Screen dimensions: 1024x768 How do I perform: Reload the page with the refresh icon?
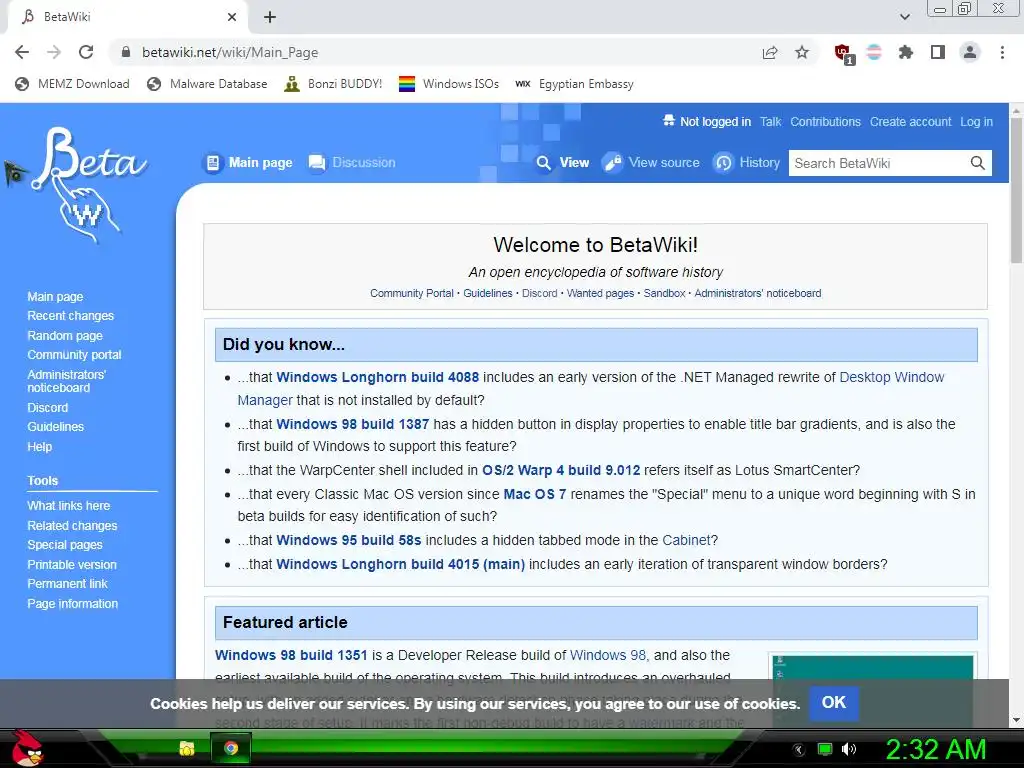coord(86,52)
